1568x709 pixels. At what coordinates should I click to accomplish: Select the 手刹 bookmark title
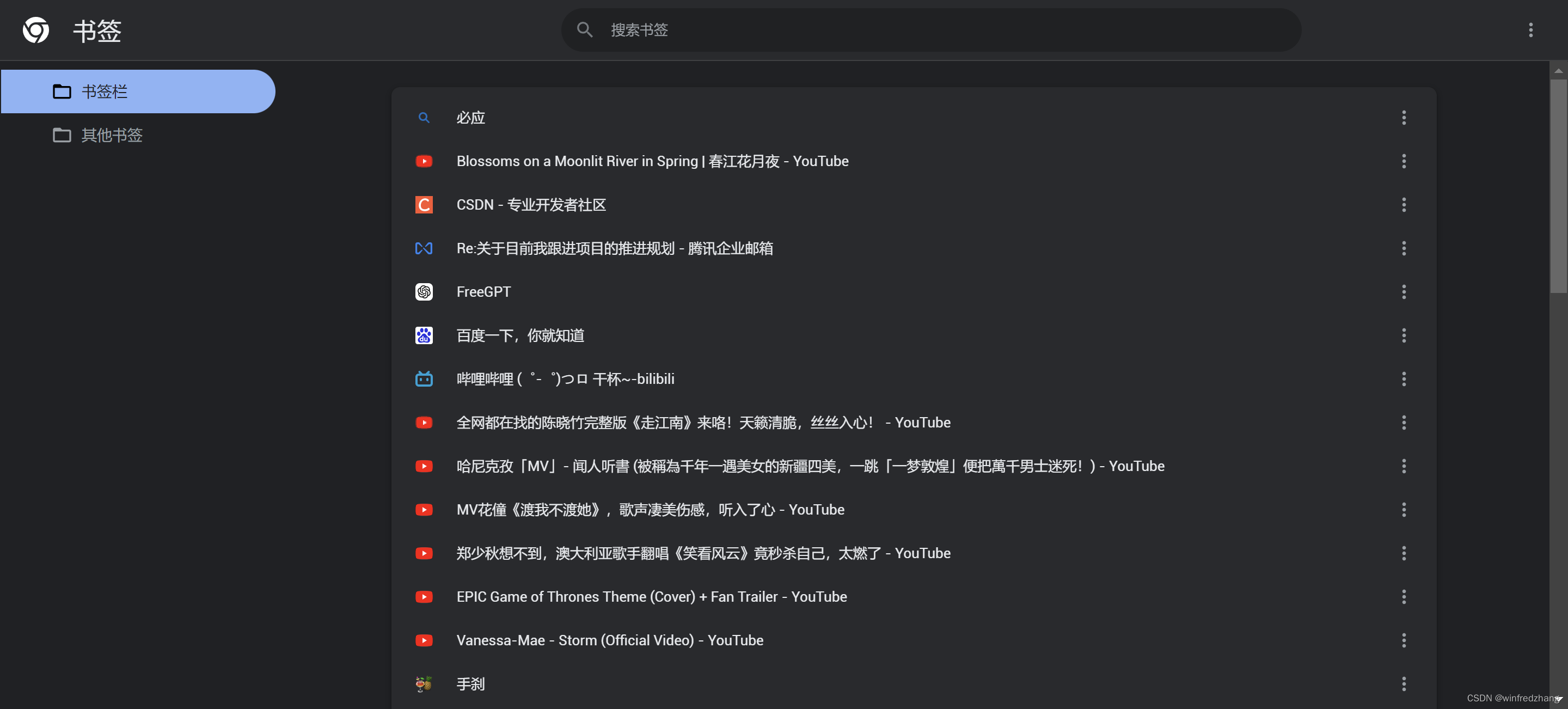[x=470, y=684]
